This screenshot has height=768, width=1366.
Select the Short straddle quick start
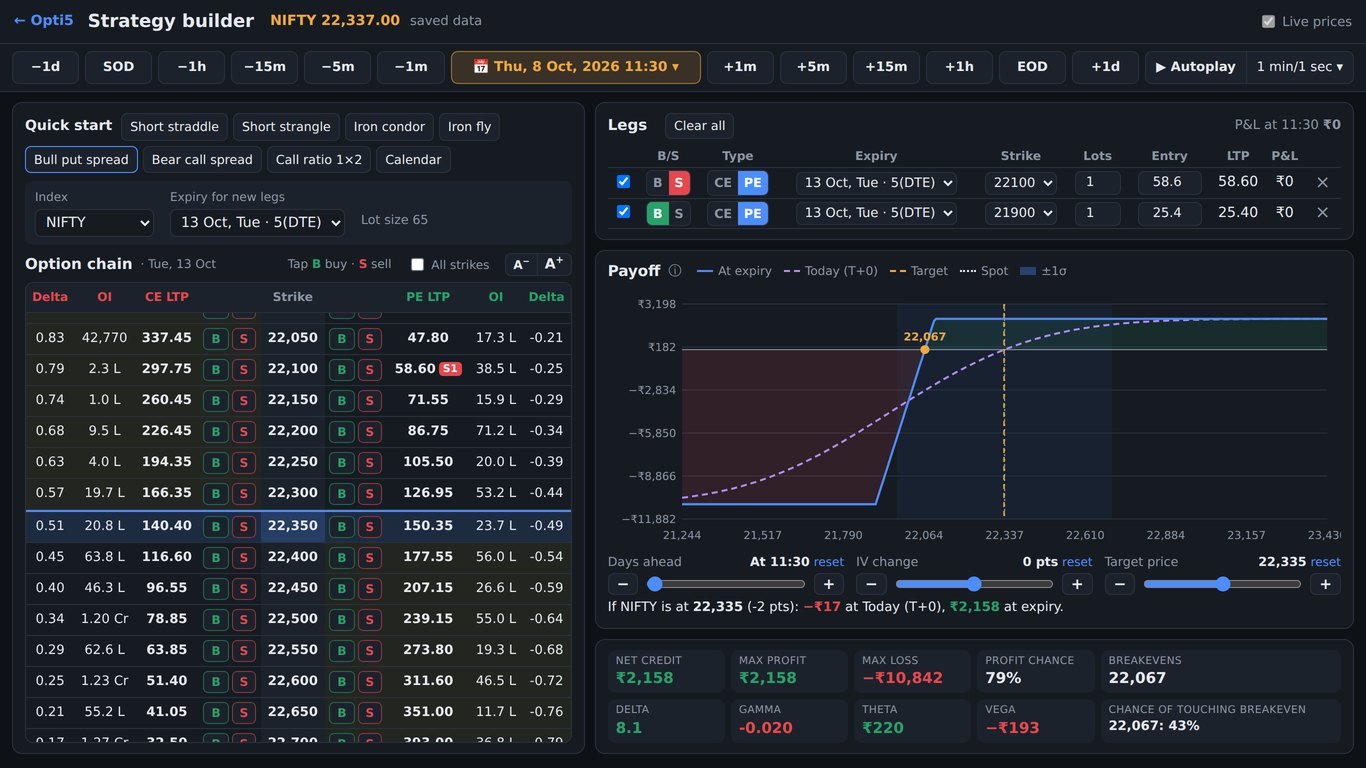click(x=174, y=127)
